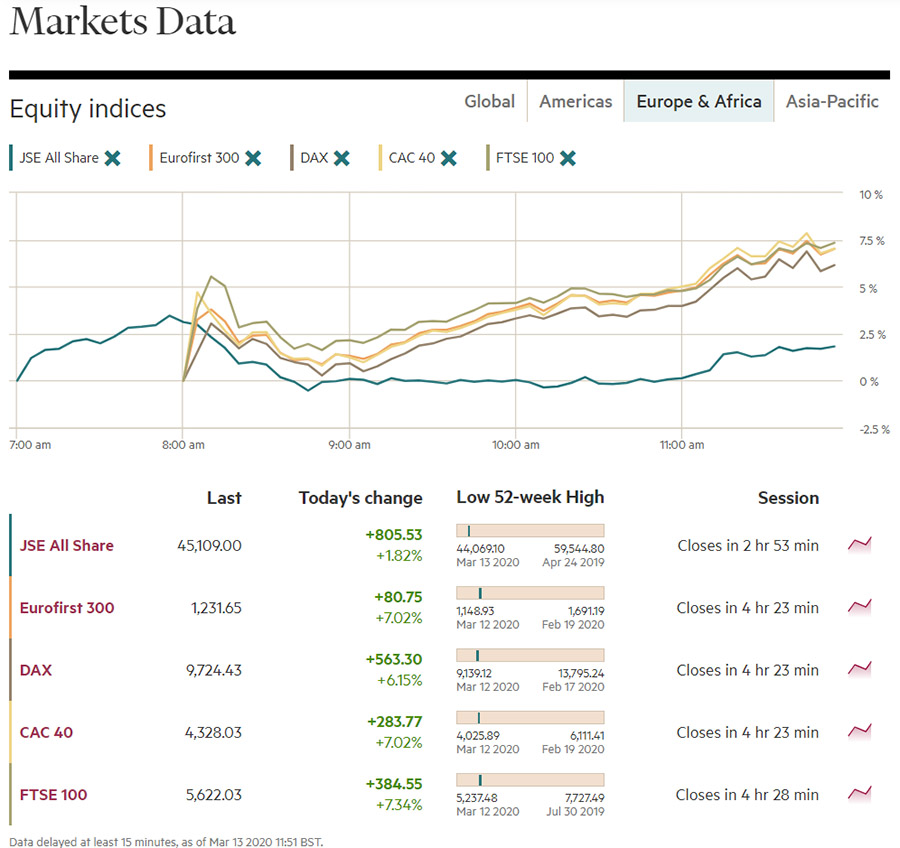The width and height of the screenshot is (900, 848).
Task: Open the DAX sparkline chart icon
Action: click(860, 669)
